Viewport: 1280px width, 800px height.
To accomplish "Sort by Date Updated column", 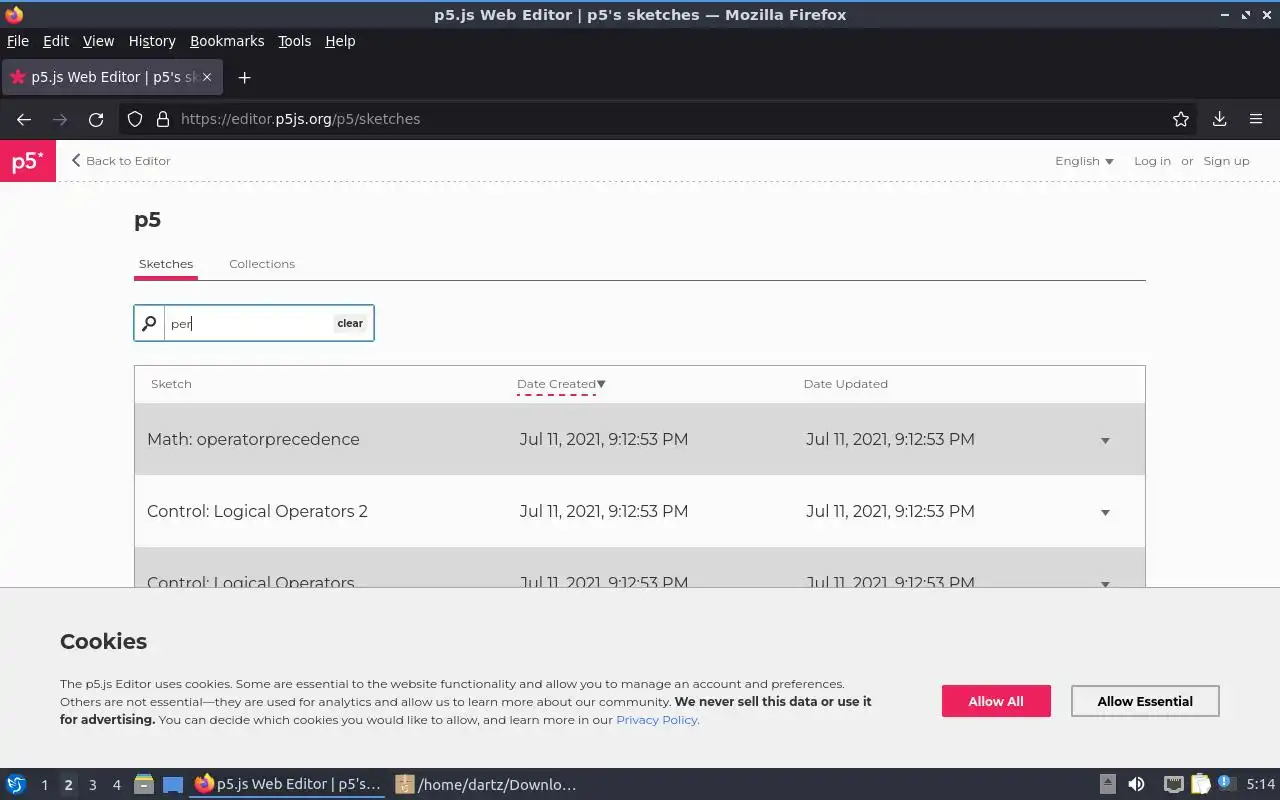I will click(x=845, y=384).
